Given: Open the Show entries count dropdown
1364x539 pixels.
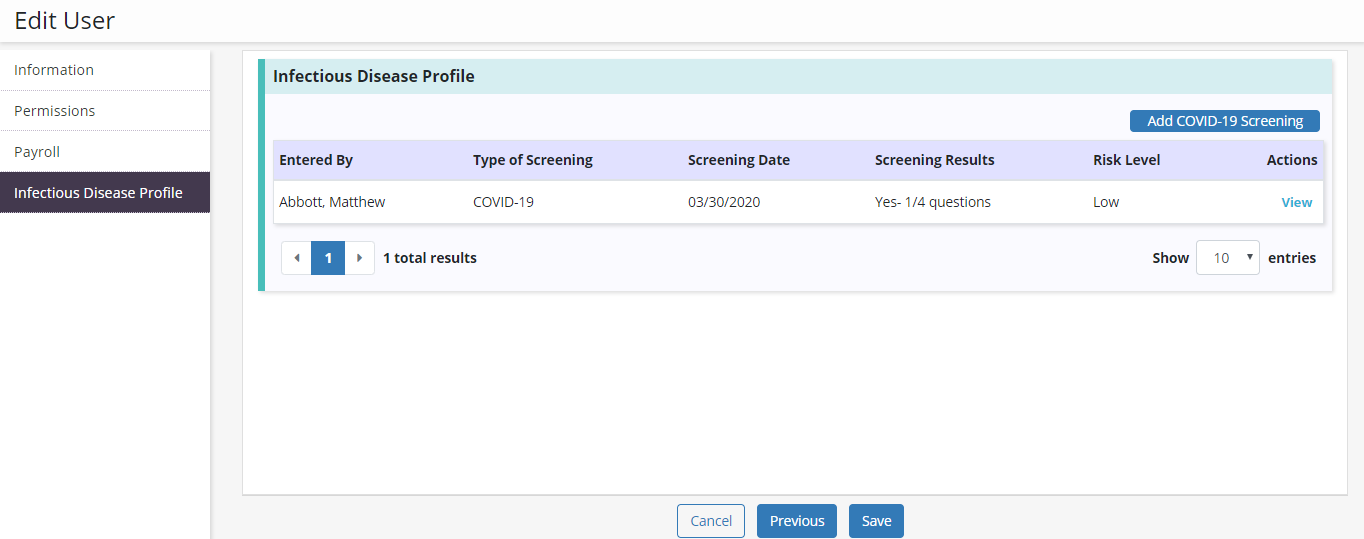Looking at the screenshot, I should tap(1227, 258).
